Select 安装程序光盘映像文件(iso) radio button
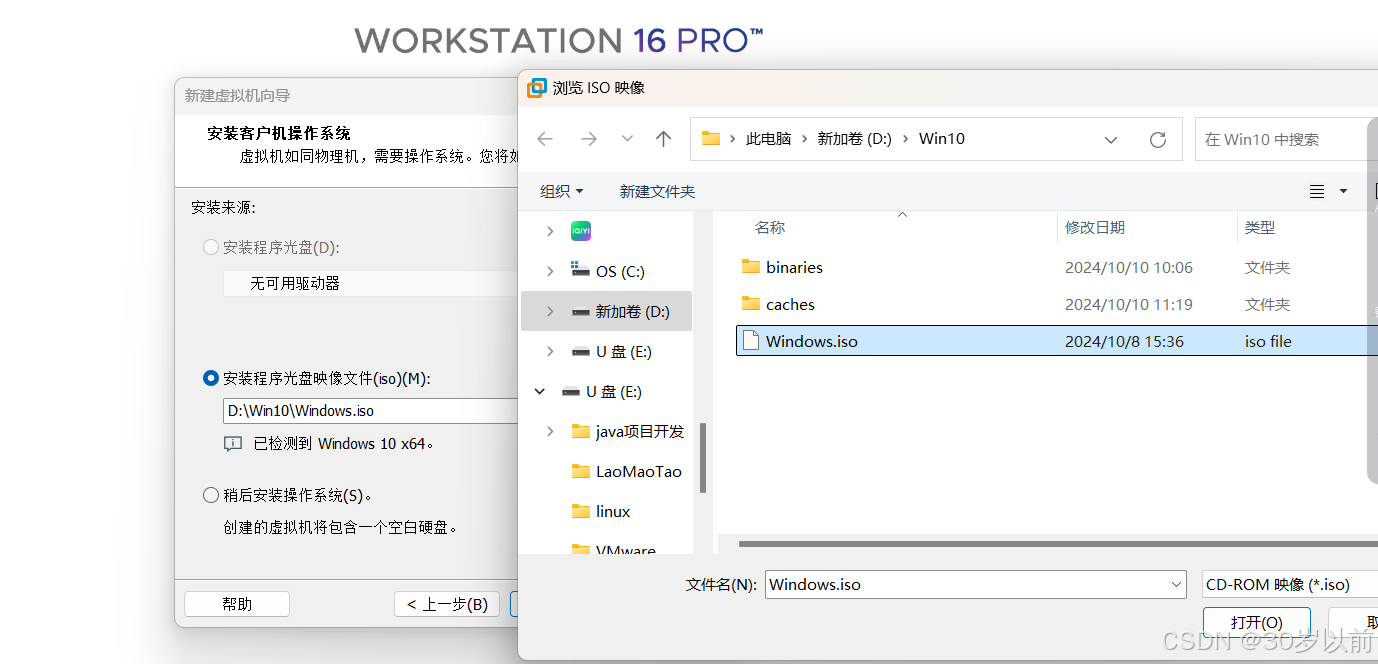 pyautogui.click(x=211, y=378)
